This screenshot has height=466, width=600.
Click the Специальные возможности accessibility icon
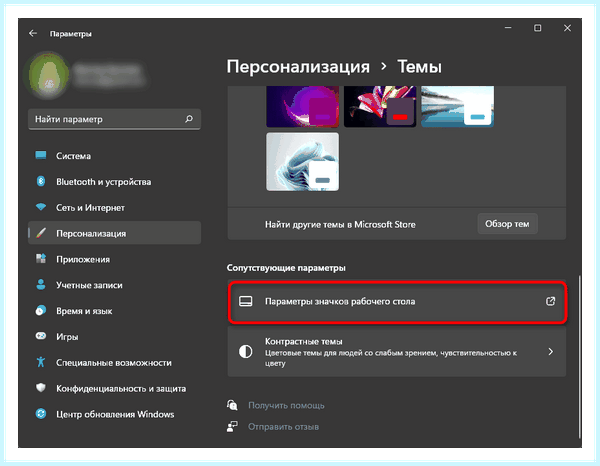coord(41,362)
